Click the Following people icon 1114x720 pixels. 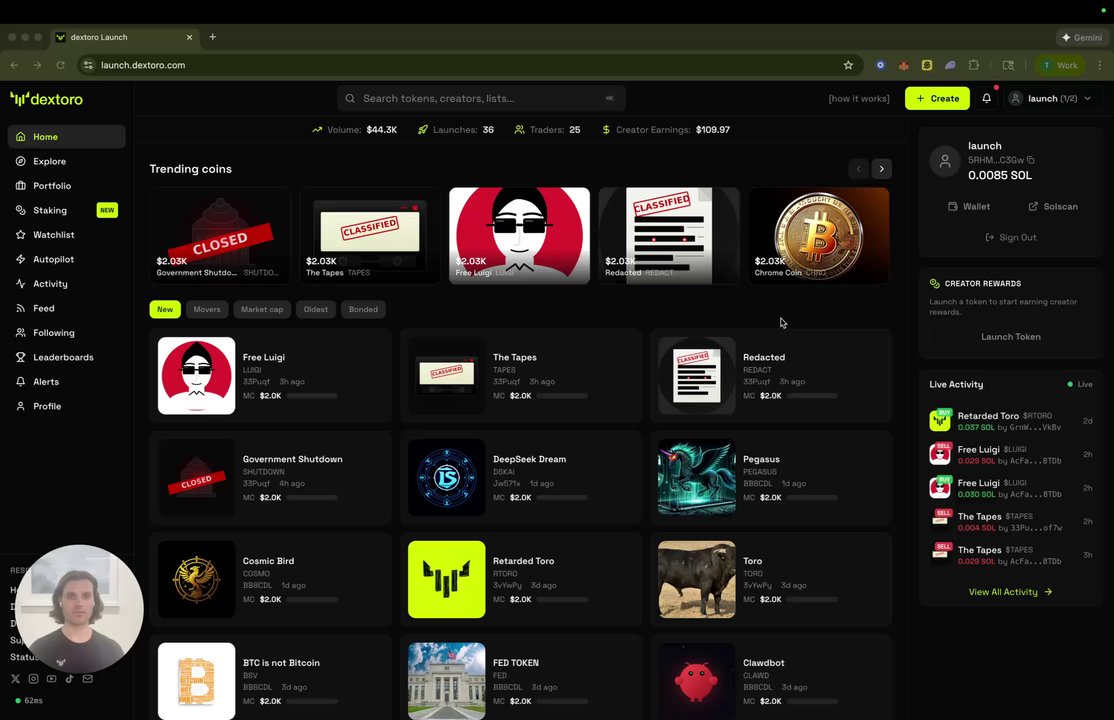(21, 333)
